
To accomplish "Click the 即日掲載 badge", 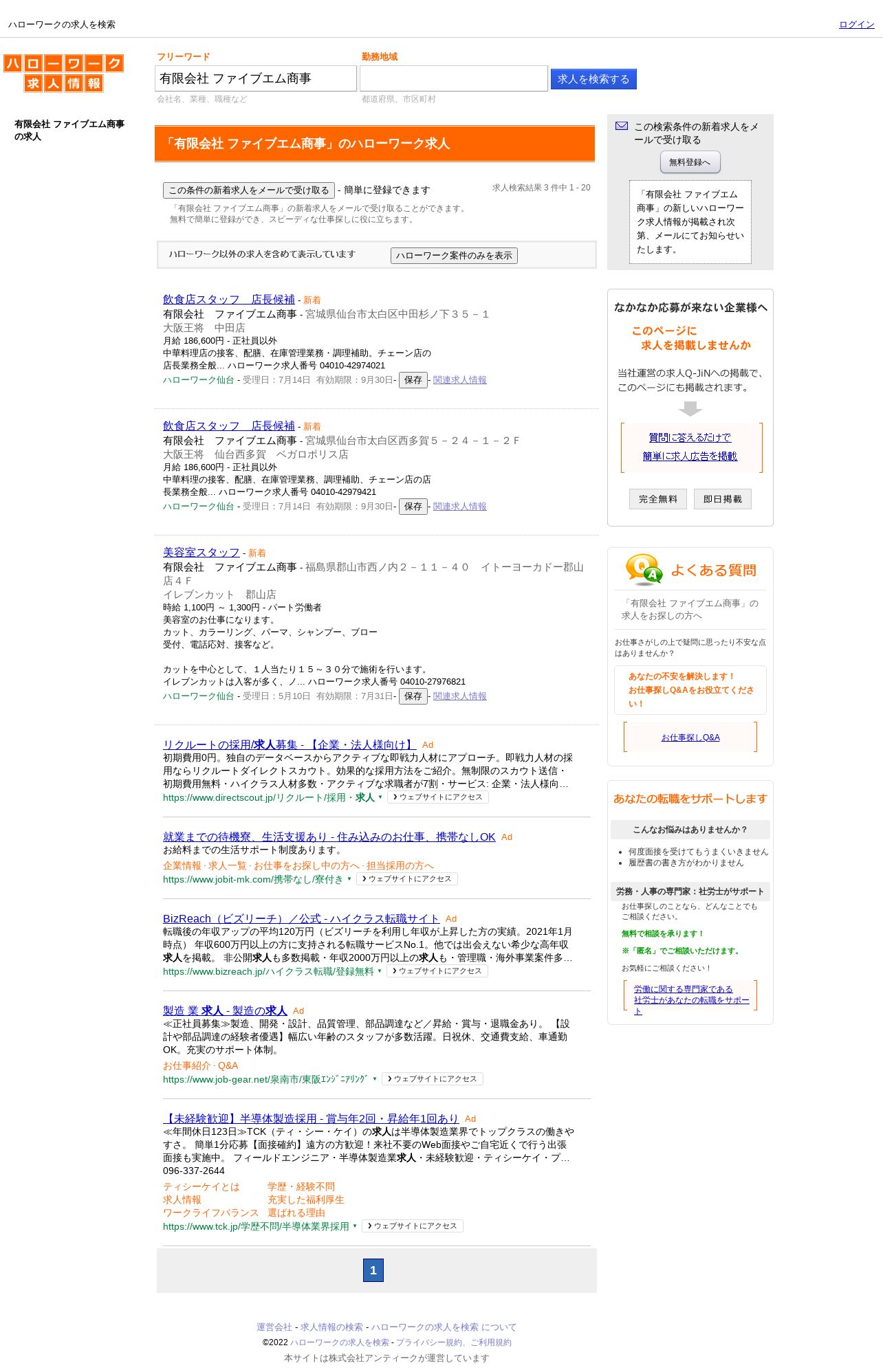I will click(x=723, y=499).
